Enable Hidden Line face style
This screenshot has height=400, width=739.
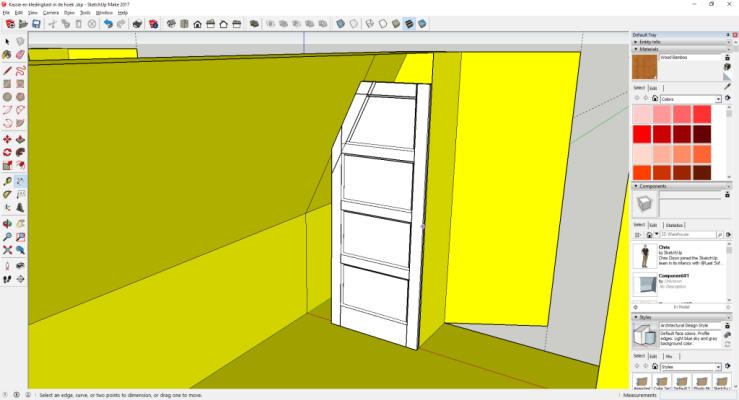point(383,24)
